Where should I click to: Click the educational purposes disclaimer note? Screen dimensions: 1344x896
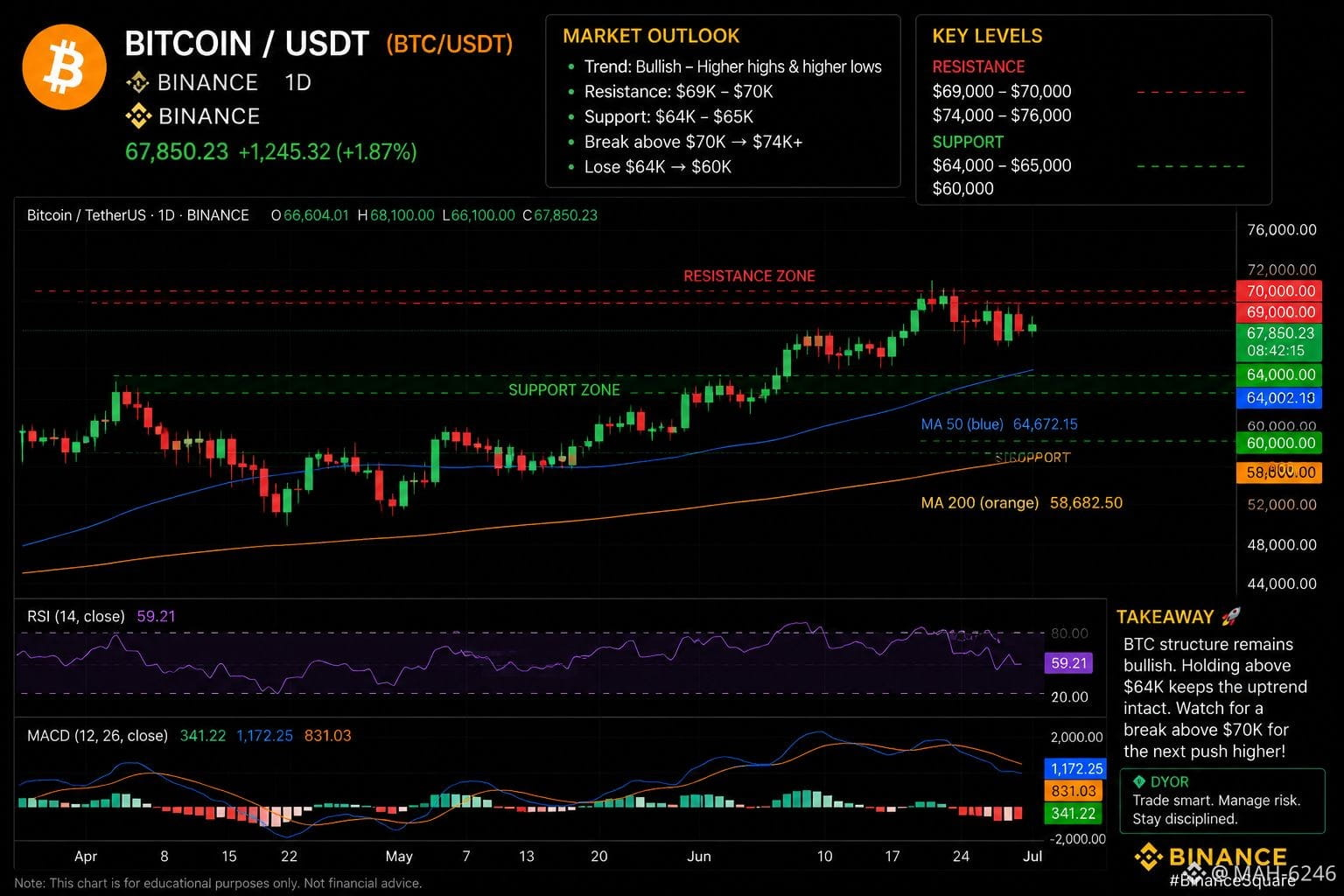point(218,883)
